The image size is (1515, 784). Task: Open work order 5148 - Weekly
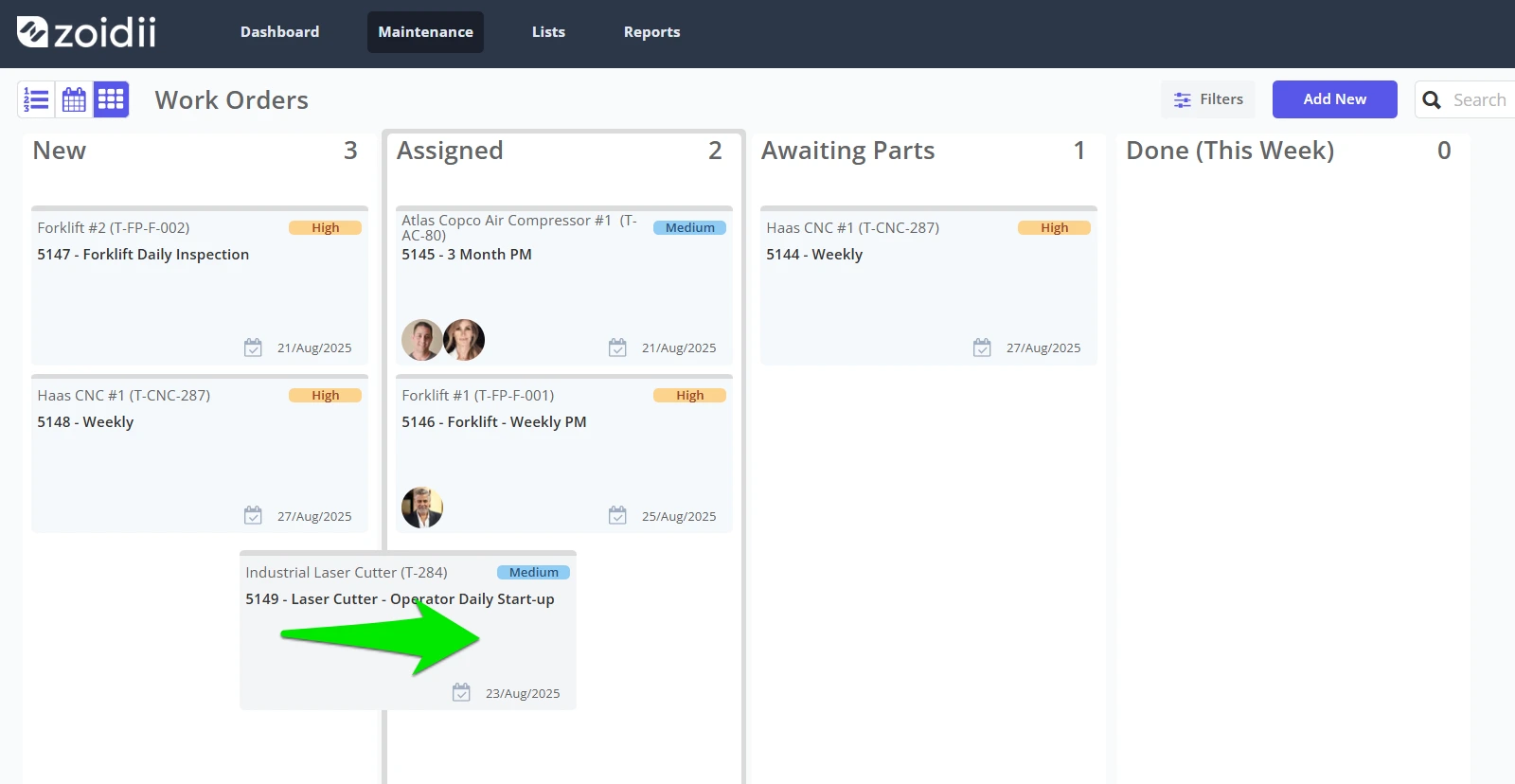[x=85, y=422]
